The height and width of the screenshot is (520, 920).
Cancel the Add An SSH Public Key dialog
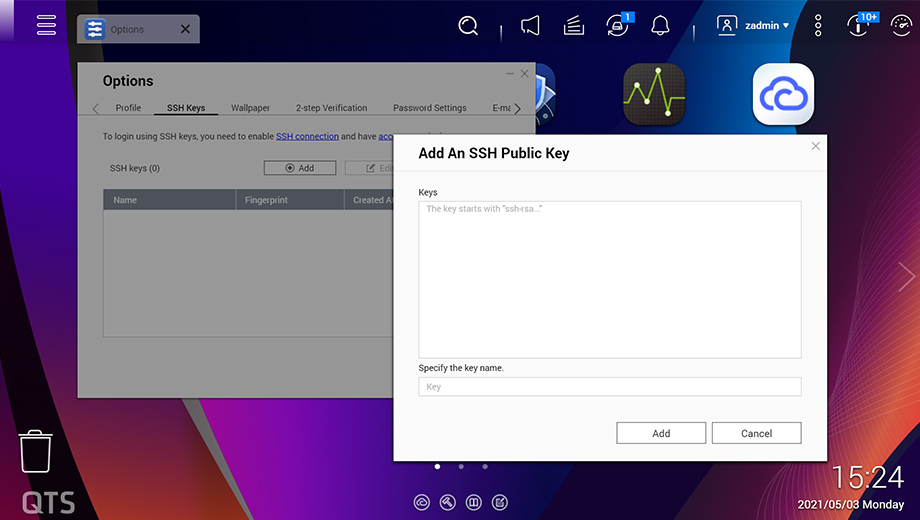[x=756, y=433]
